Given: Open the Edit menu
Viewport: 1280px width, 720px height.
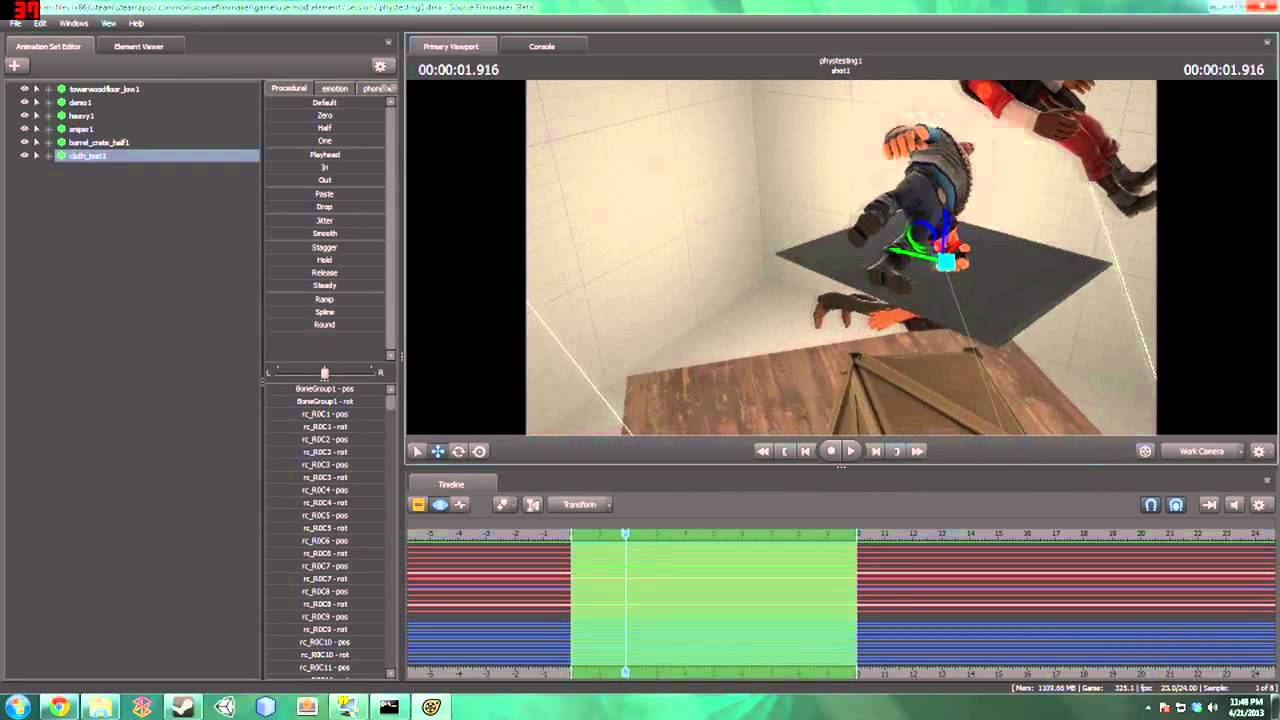Looking at the screenshot, I should point(40,23).
